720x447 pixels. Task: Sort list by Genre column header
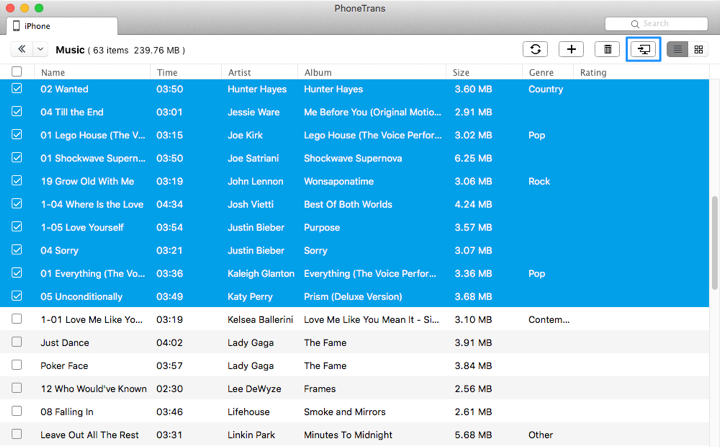coord(541,72)
